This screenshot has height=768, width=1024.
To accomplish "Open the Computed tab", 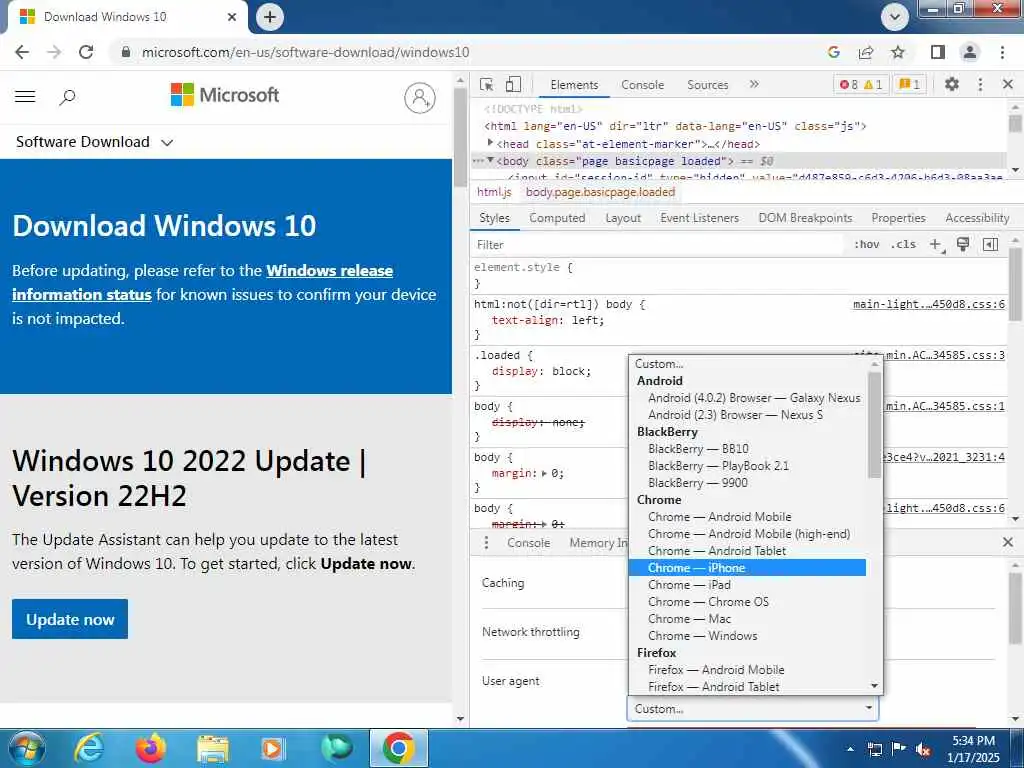I will pyautogui.click(x=557, y=218).
